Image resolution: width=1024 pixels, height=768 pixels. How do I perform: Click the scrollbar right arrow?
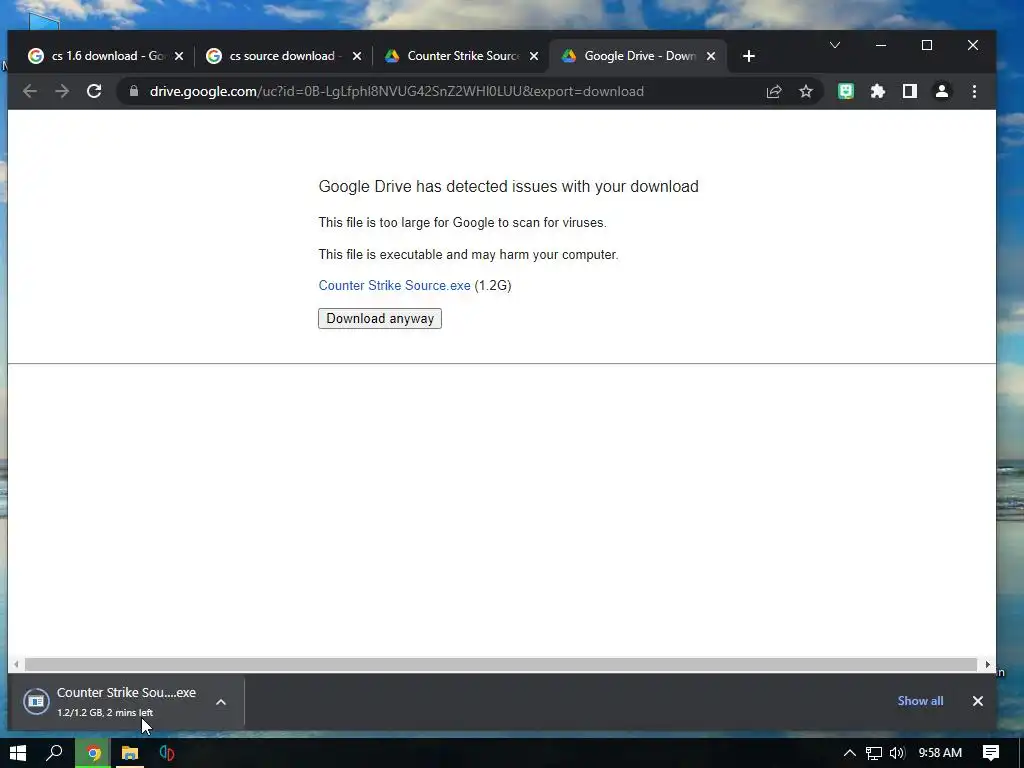pyautogui.click(x=987, y=664)
